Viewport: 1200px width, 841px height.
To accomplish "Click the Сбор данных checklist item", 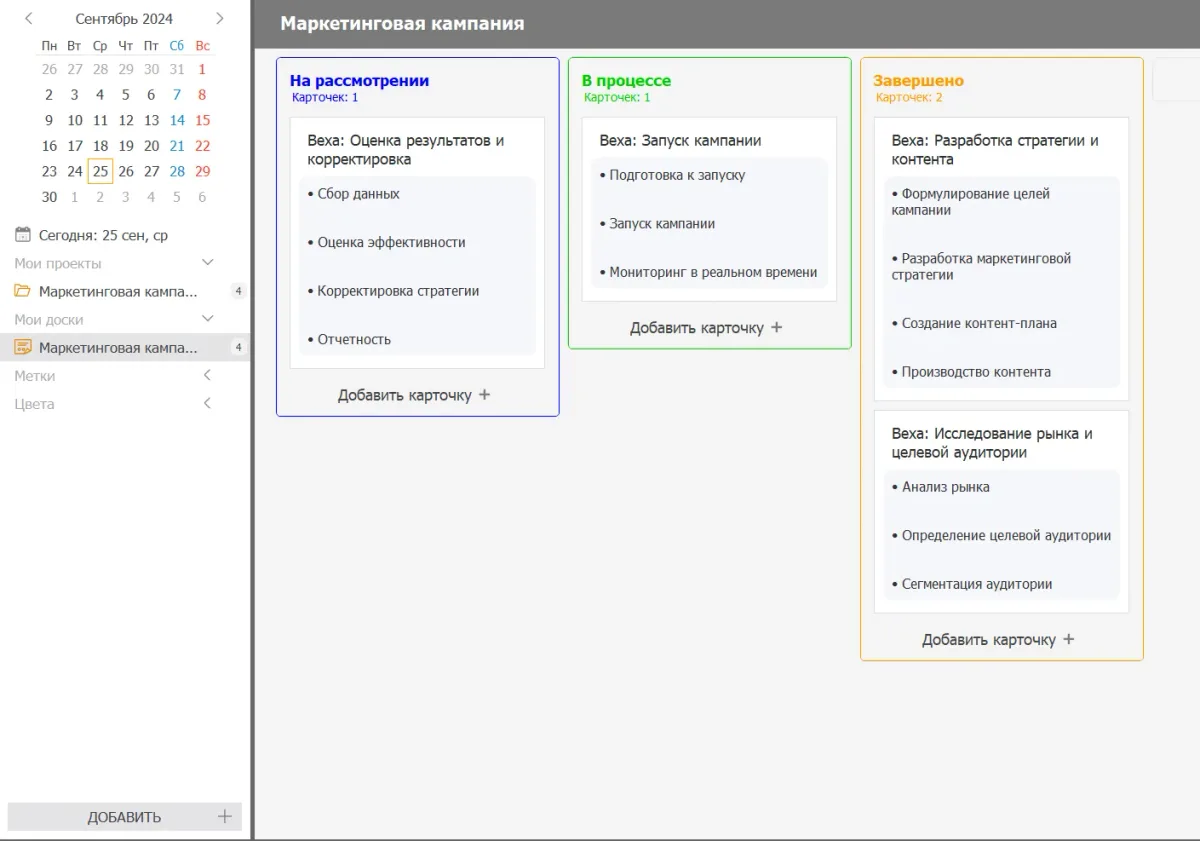I will tap(358, 194).
